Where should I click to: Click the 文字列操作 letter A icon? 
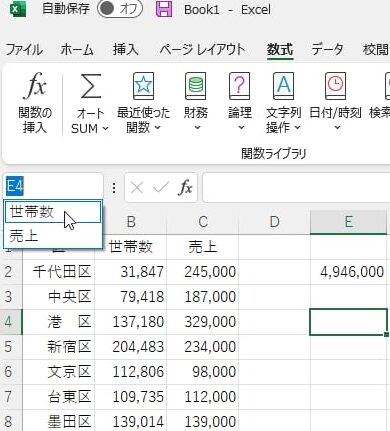pyautogui.click(x=283, y=86)
